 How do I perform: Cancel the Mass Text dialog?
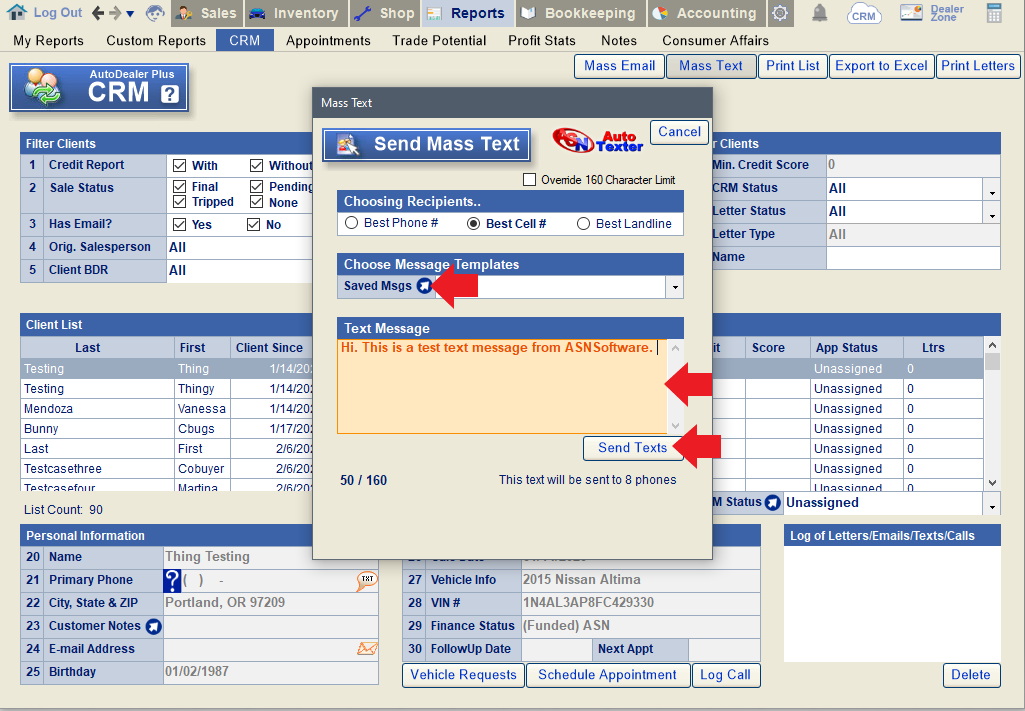point(679,132)
